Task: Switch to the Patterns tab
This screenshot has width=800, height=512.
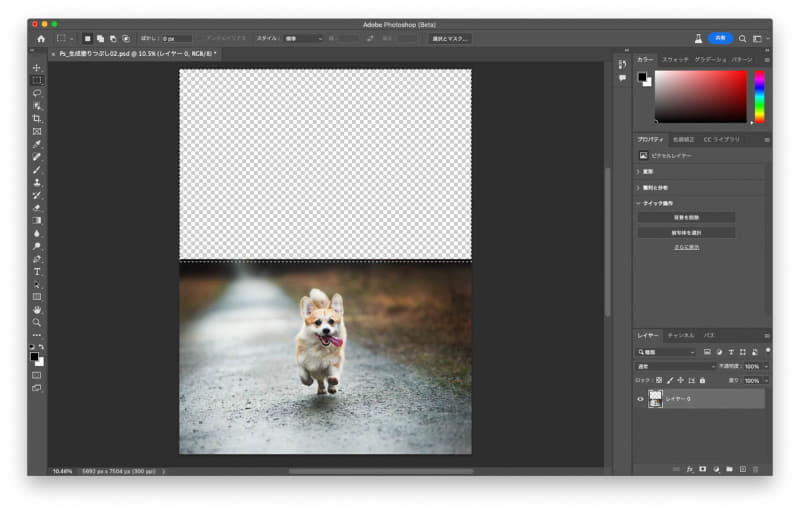Action: pos(742,60)
